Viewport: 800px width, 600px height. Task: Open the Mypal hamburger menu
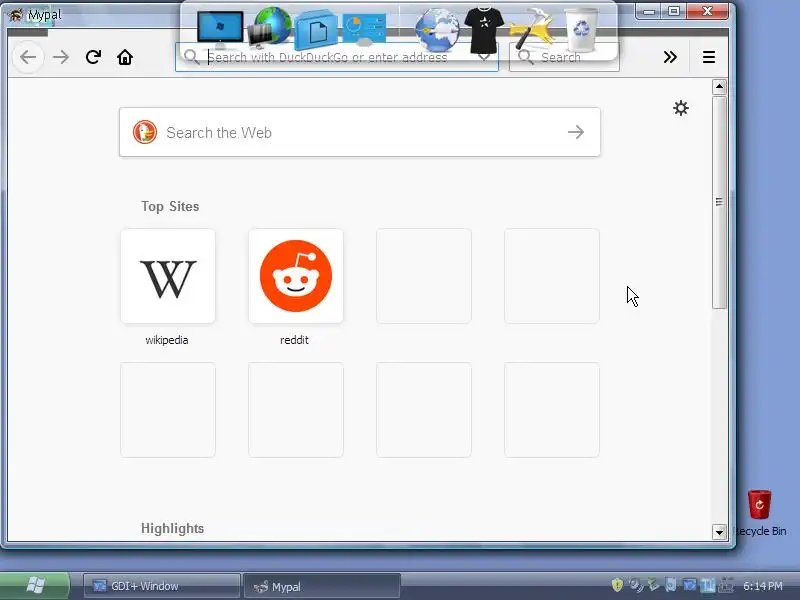709,57
